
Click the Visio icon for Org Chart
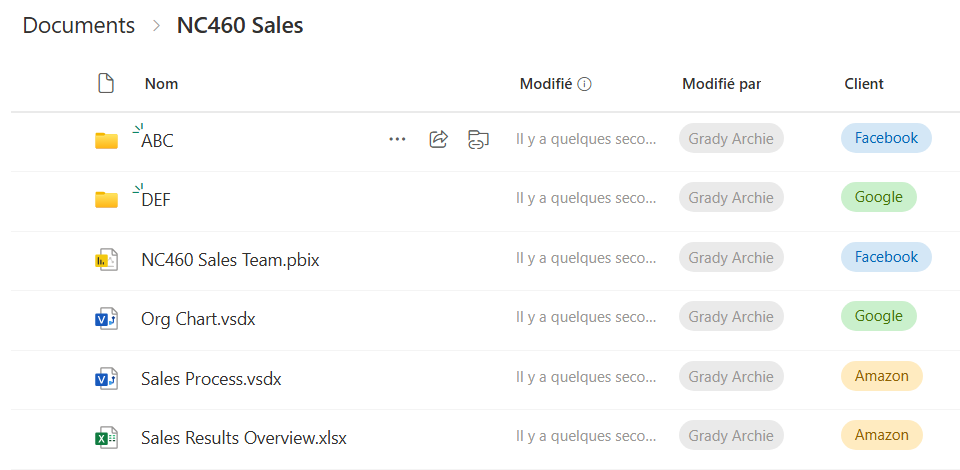click(107, 319)
